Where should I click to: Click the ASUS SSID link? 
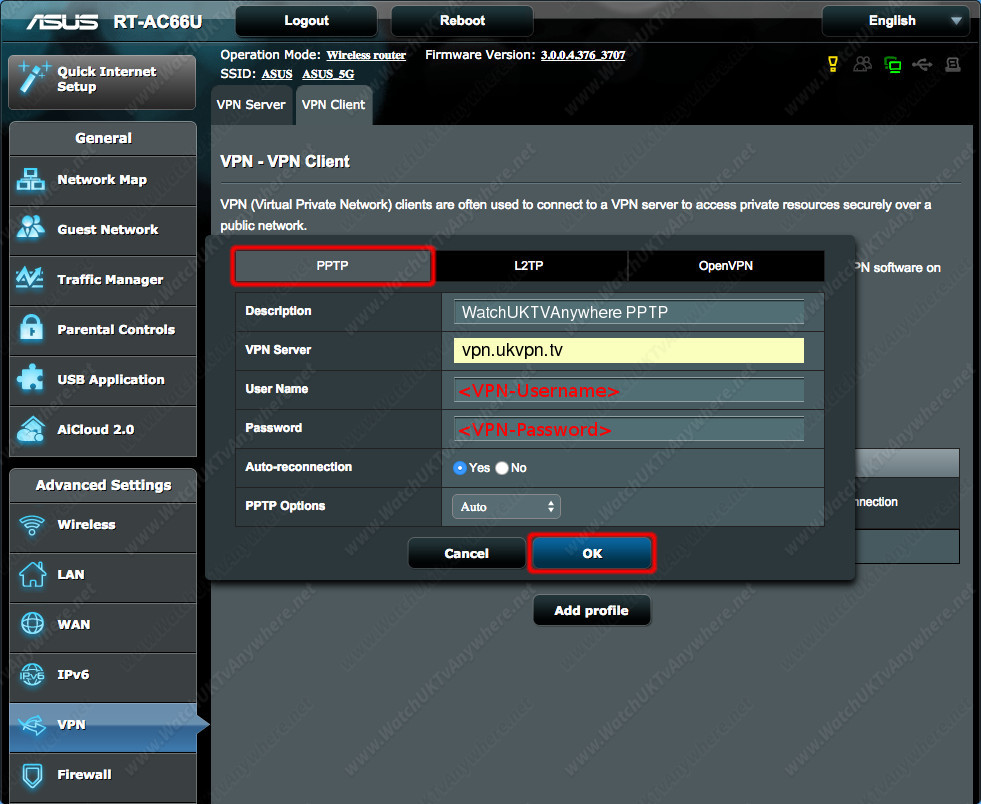pos(277,74)
